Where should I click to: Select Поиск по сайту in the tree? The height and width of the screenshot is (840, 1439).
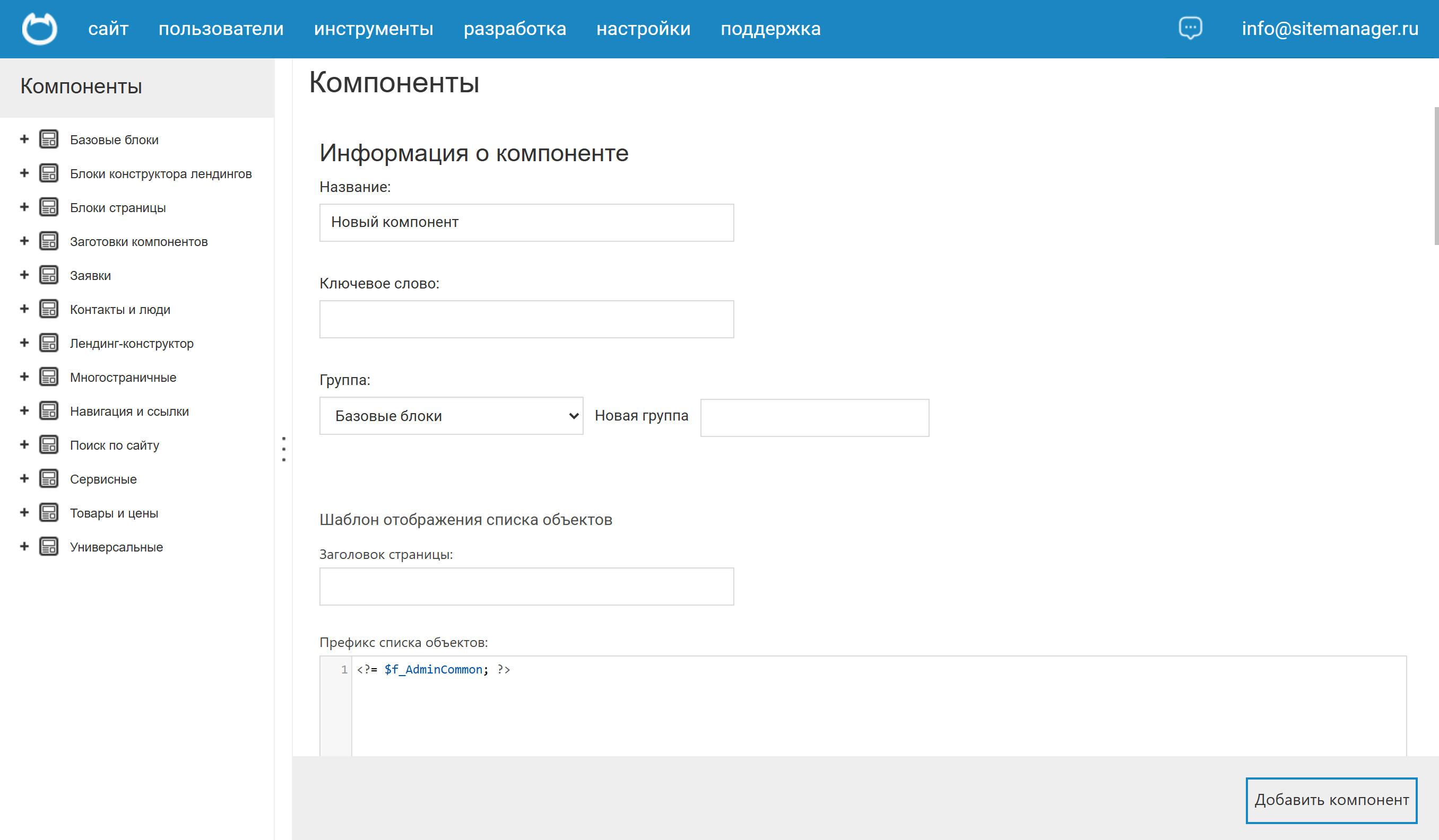(115, 445)
